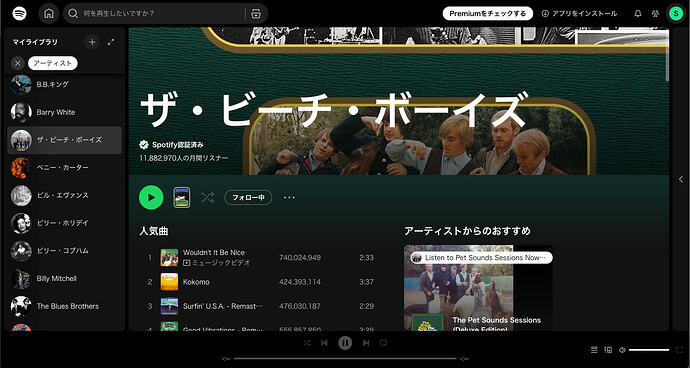This screenshot has width=690, height=368.
Task: Open ビリー・ホリデイ in library
Action: tap(64, 223)
